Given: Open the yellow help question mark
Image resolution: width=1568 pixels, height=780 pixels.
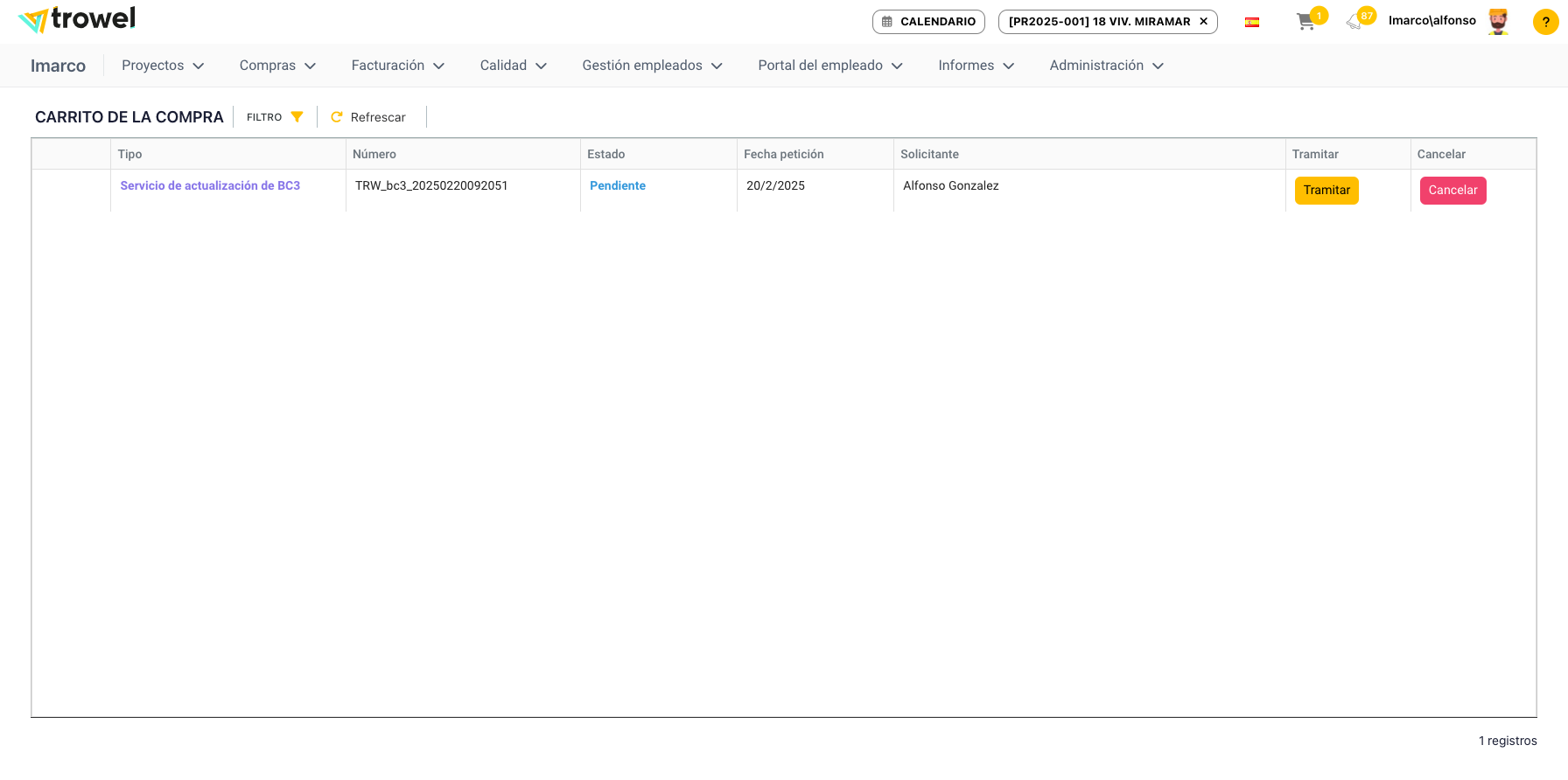Looking at the screenshot, I should (x=1545, y=22).
